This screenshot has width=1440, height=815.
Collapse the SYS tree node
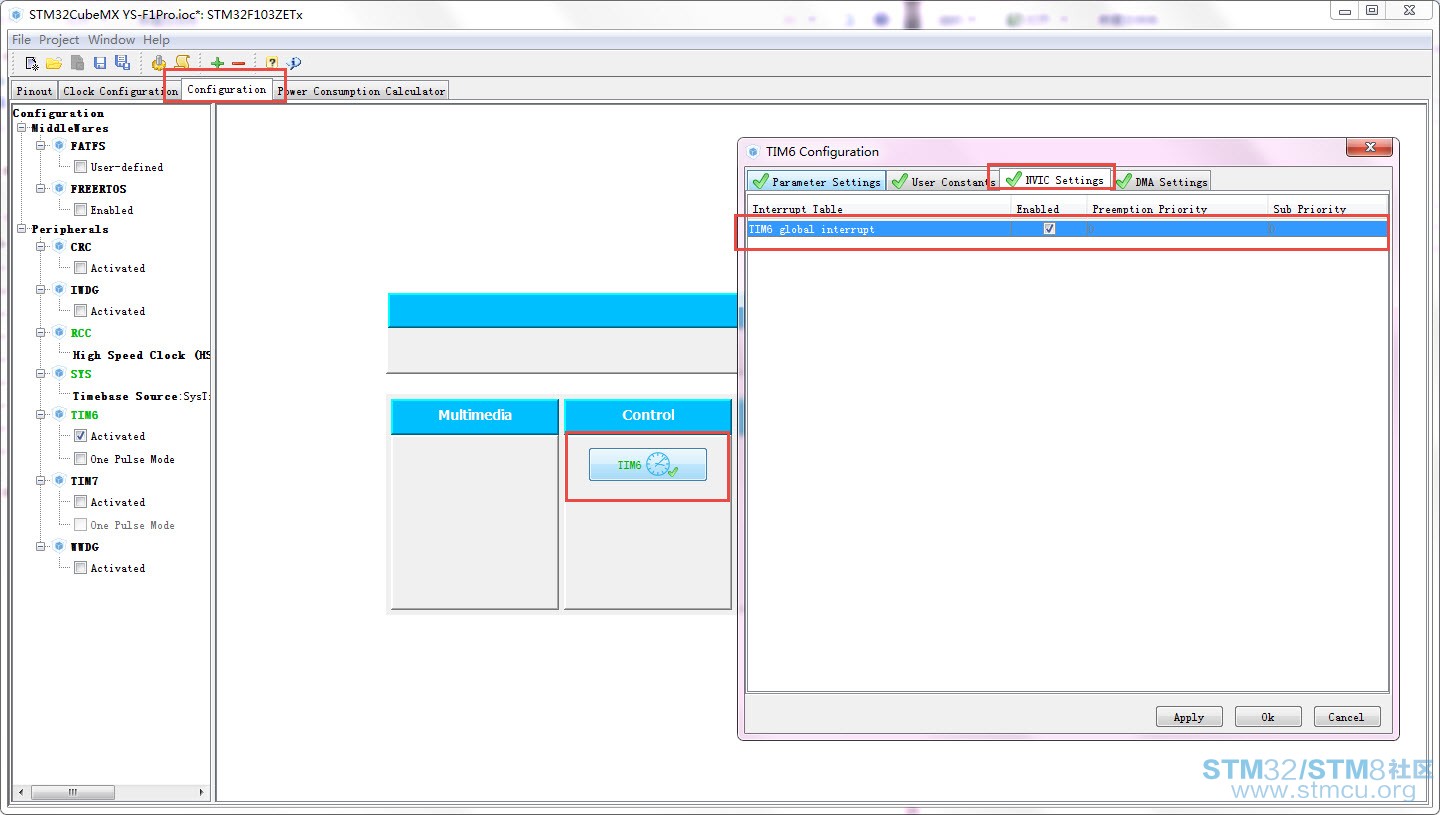[x=42, y=374]
